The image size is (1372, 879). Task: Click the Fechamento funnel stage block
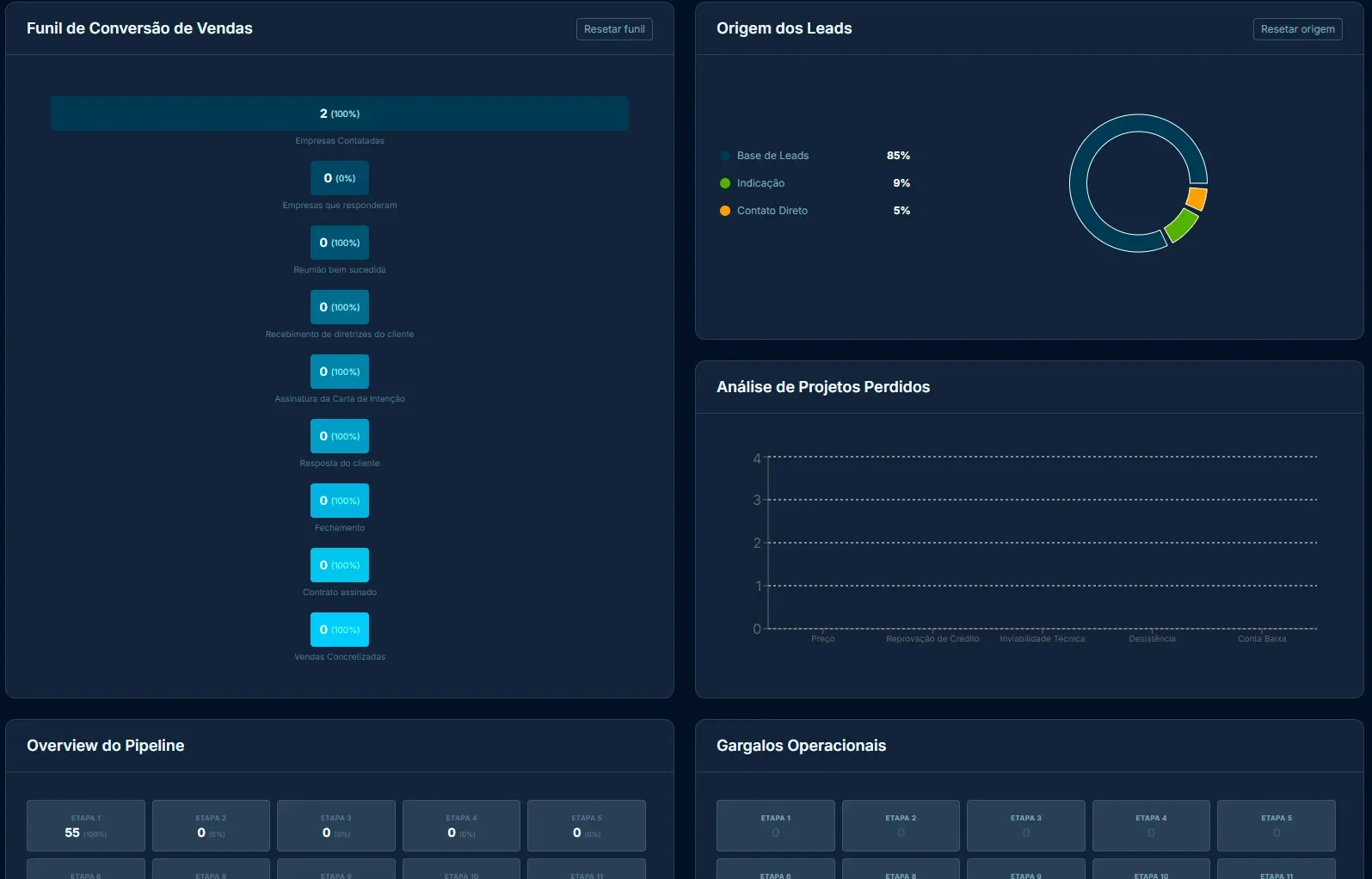pos(340,501)
